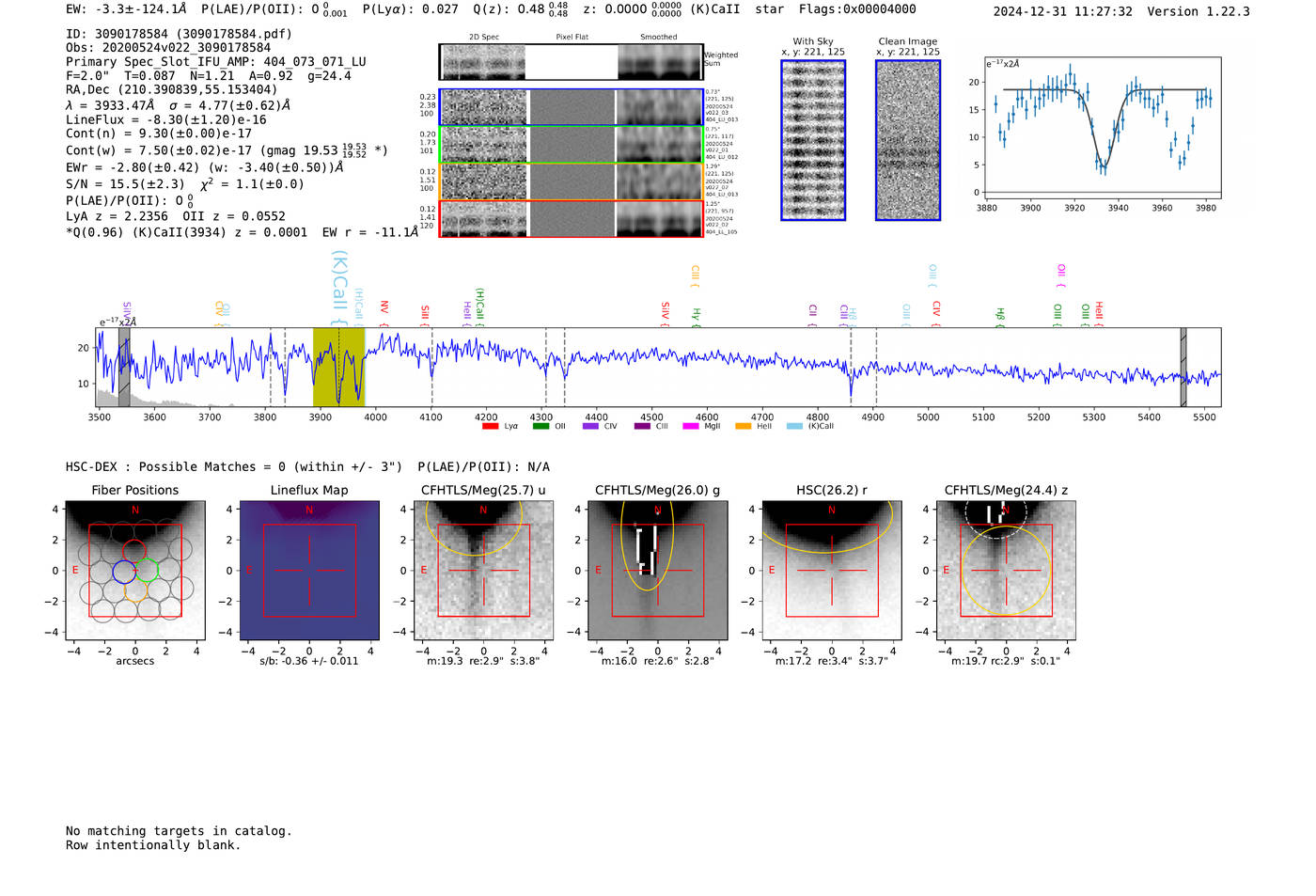Open the HSC(26.2) r cutout
Image resolution: width=1316 pixels, height=896 pixels.
[831, 571]
